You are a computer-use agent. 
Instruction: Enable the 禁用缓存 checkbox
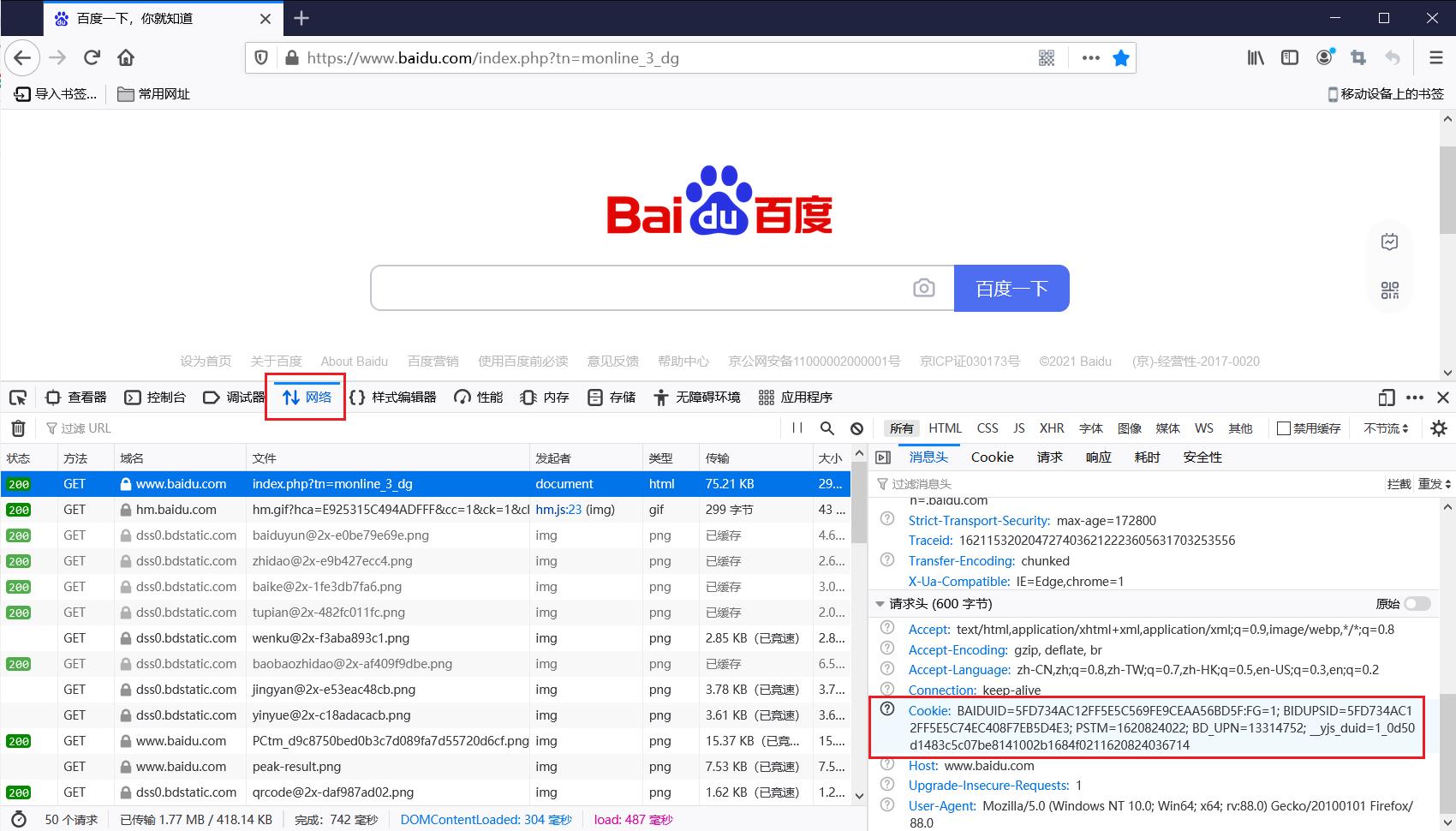[x=1283, y=428]
